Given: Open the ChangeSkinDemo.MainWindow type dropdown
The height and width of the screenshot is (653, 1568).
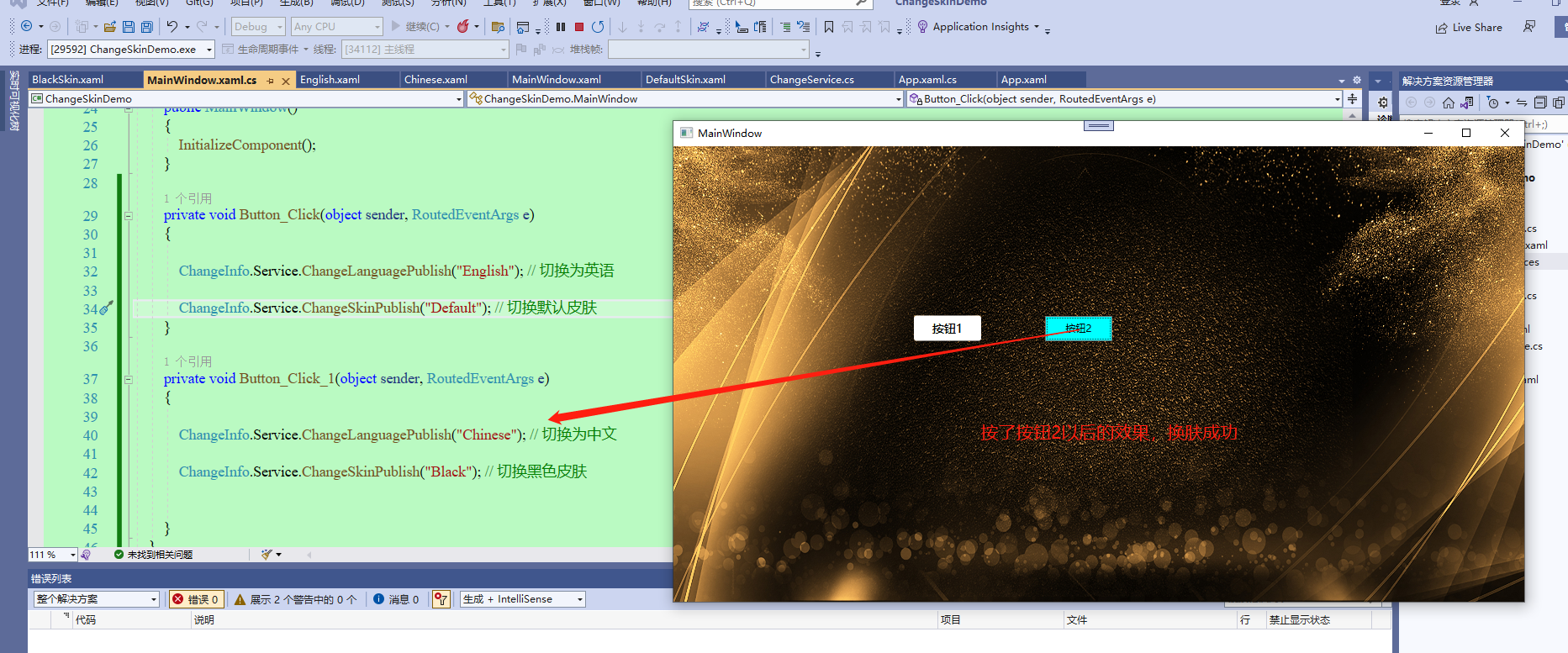Looking at the screenshot, I should (685, 99).
